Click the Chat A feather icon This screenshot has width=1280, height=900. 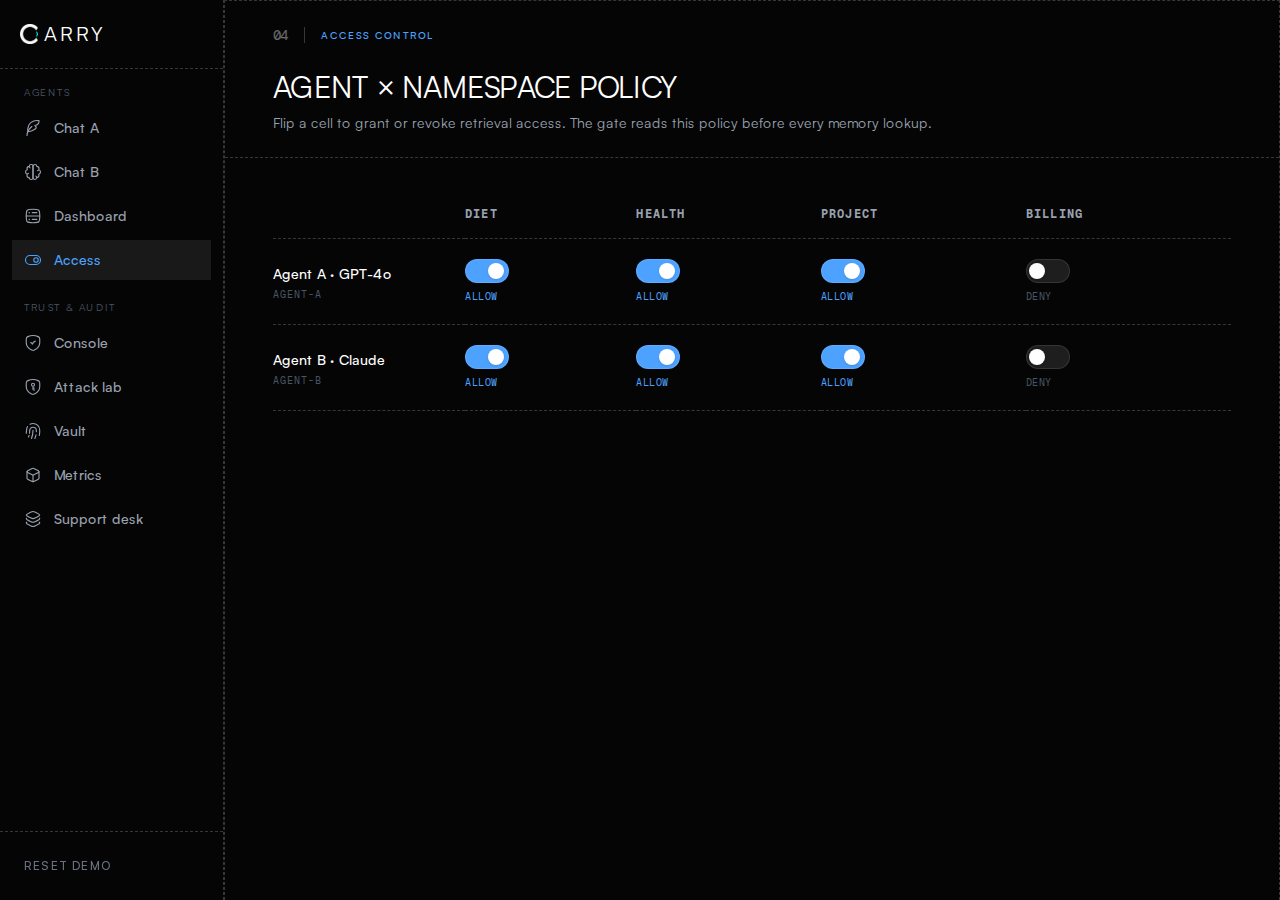(x=33, y=128)
